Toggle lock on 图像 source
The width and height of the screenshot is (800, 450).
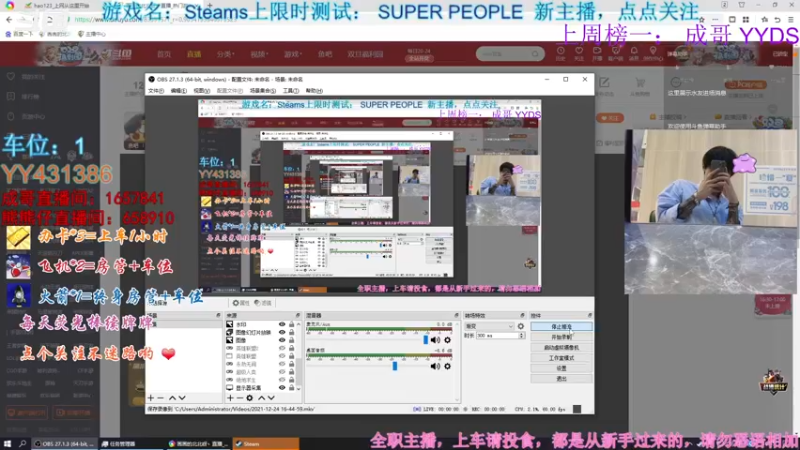[x=291, y=340]
